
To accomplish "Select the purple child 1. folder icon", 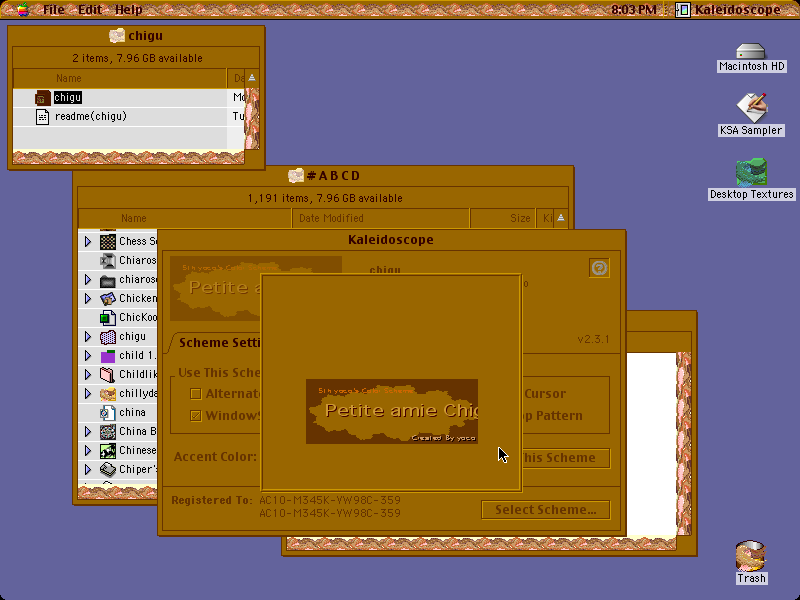I will click(x=108, y=356).
